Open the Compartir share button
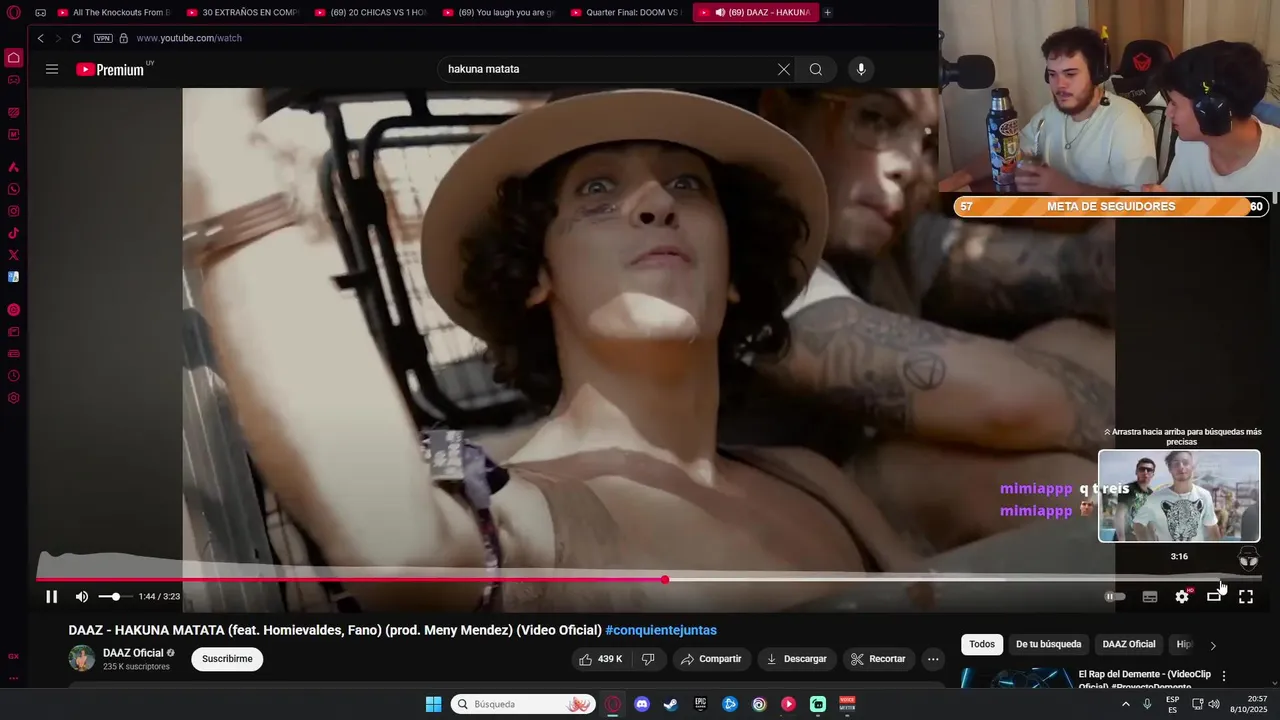Screen dimensions: 1280x720 [x=711, y=659]
